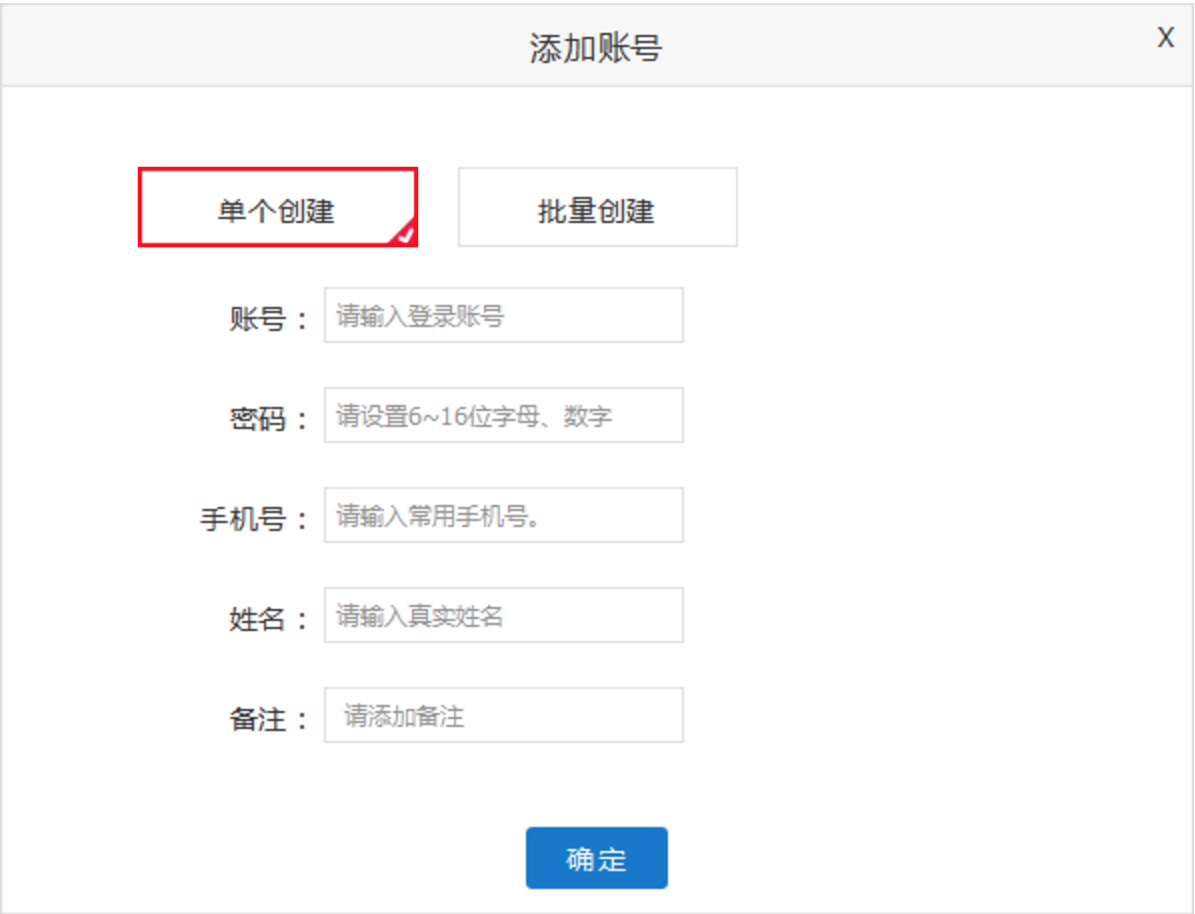This screenshot has width=1195, height=914.
Task: Switch to the 批量创建 tab
Action: [597, 208]
